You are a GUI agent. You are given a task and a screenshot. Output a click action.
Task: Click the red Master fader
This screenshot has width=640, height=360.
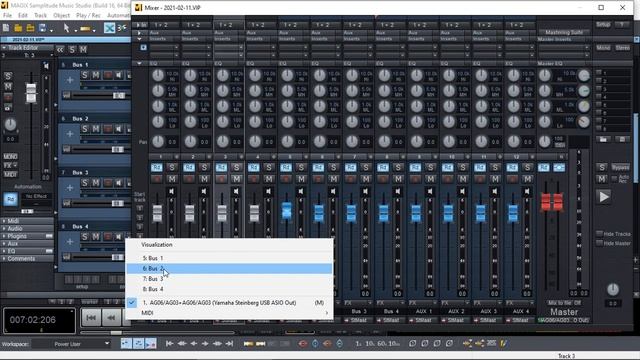pyautogui.click(x=552, y=201)
